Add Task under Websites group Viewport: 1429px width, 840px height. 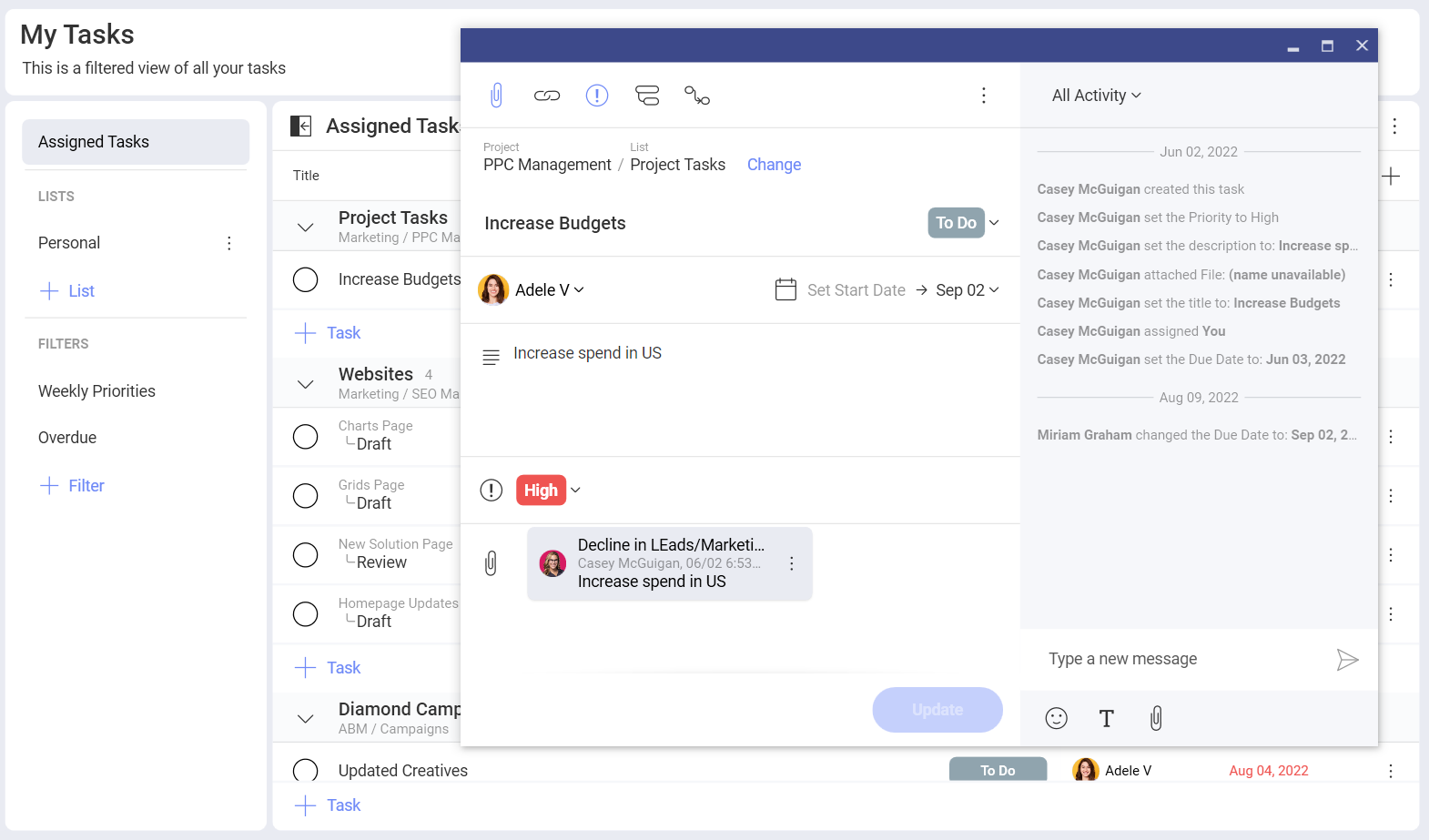[x=328, y=668]
